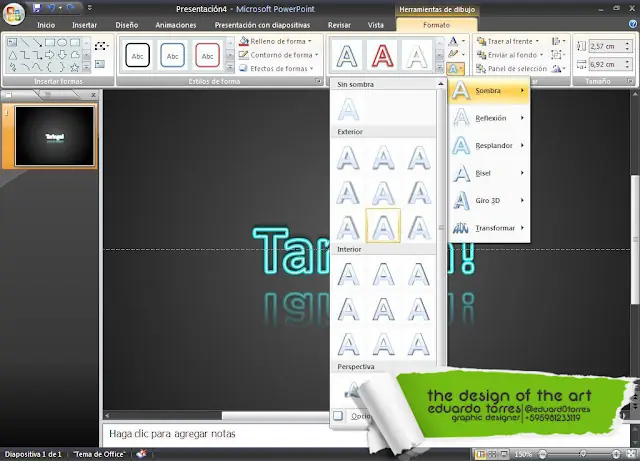Viewport: 640px width, 461px height.
Task: Select the last Interior shadow preset
Action: tap(419, 344)
